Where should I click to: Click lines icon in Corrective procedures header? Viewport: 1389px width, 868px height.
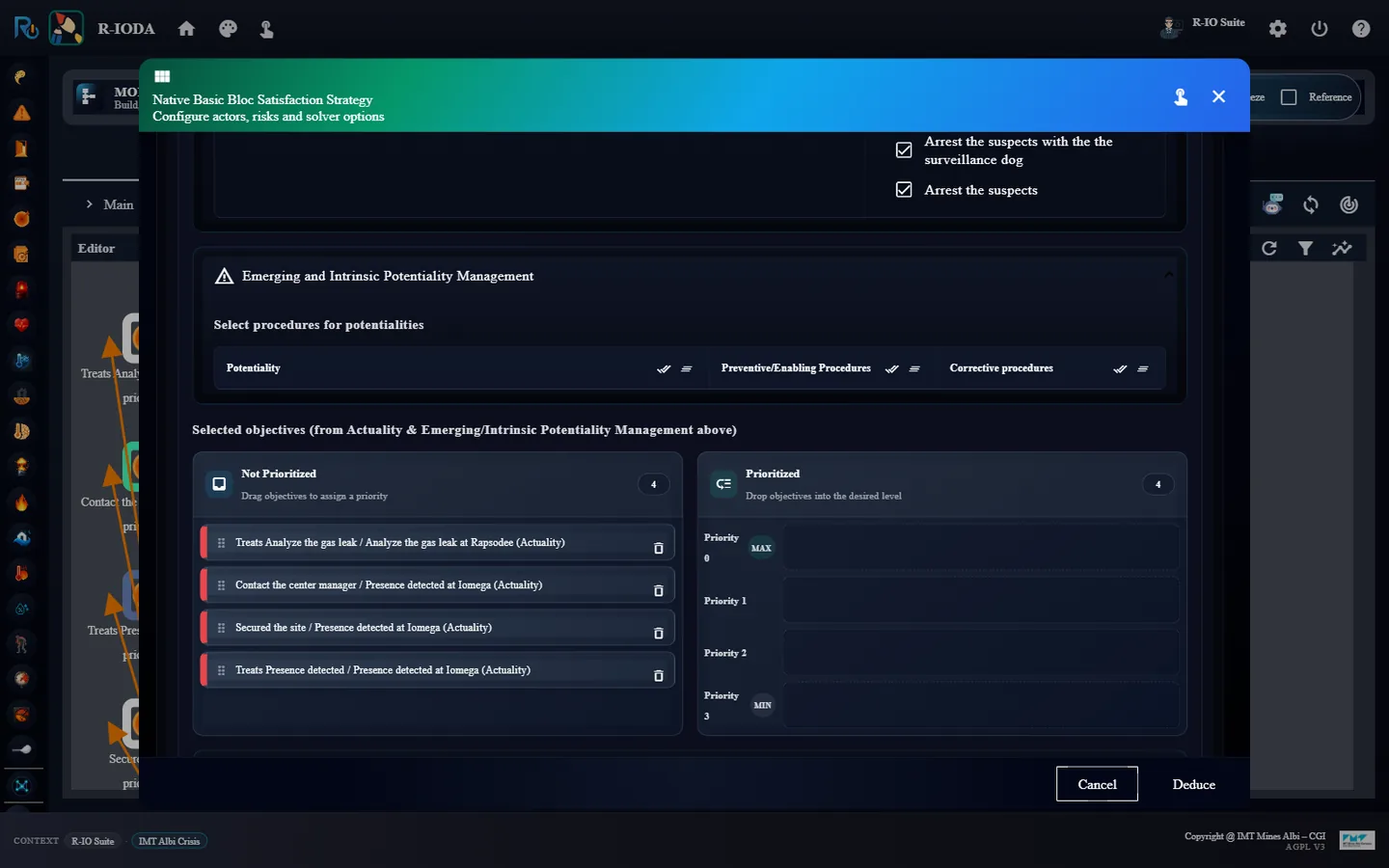[x=1143, y=368]
